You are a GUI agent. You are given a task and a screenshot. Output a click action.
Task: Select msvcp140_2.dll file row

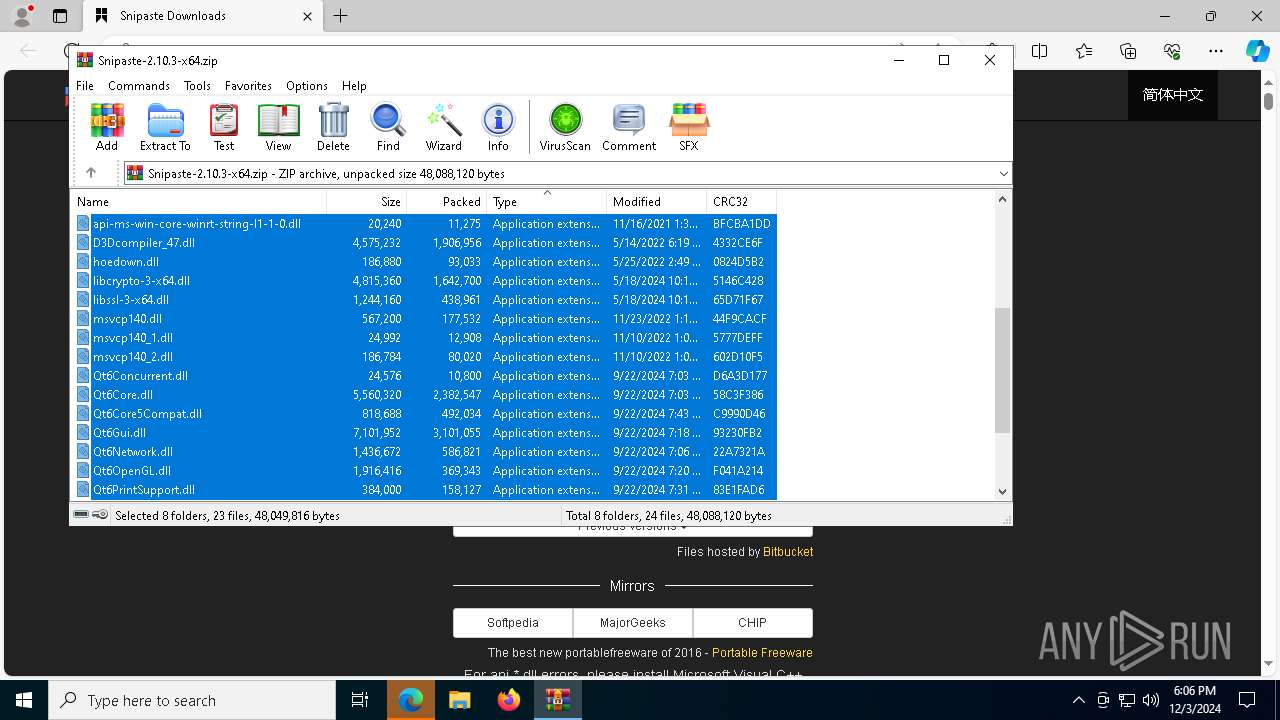coord(424,357)
